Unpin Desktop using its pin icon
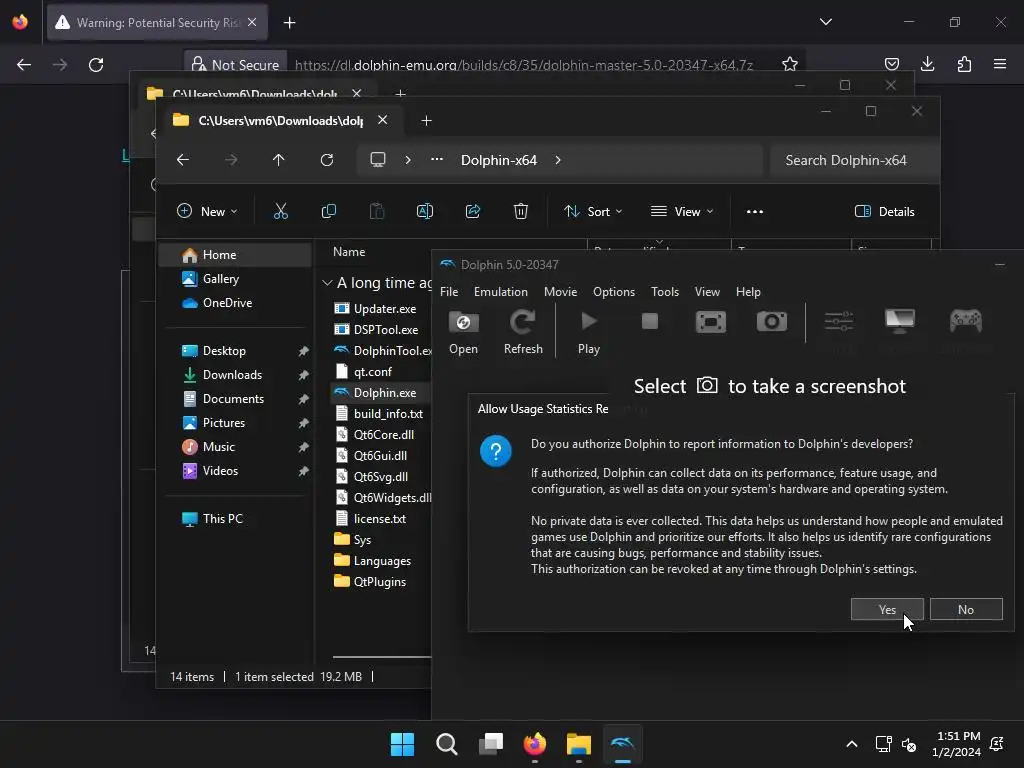The width and height of the screenshot is (1024, 768). [303, 351]
